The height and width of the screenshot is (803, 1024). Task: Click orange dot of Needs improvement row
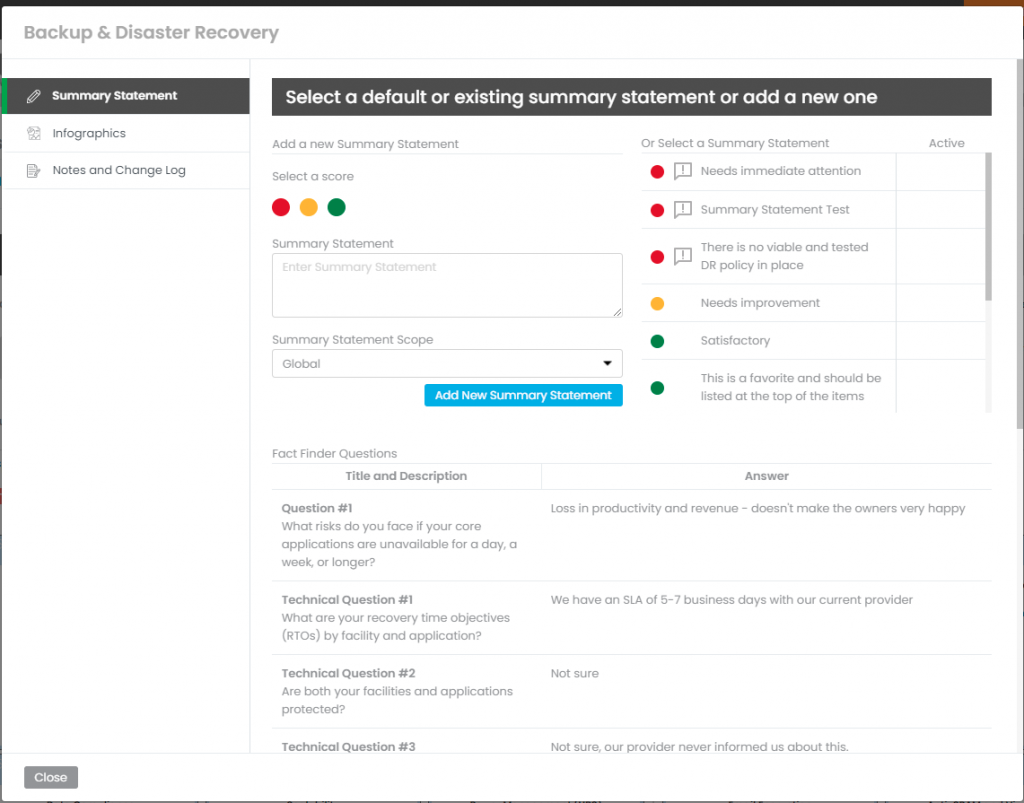point(657,304)
